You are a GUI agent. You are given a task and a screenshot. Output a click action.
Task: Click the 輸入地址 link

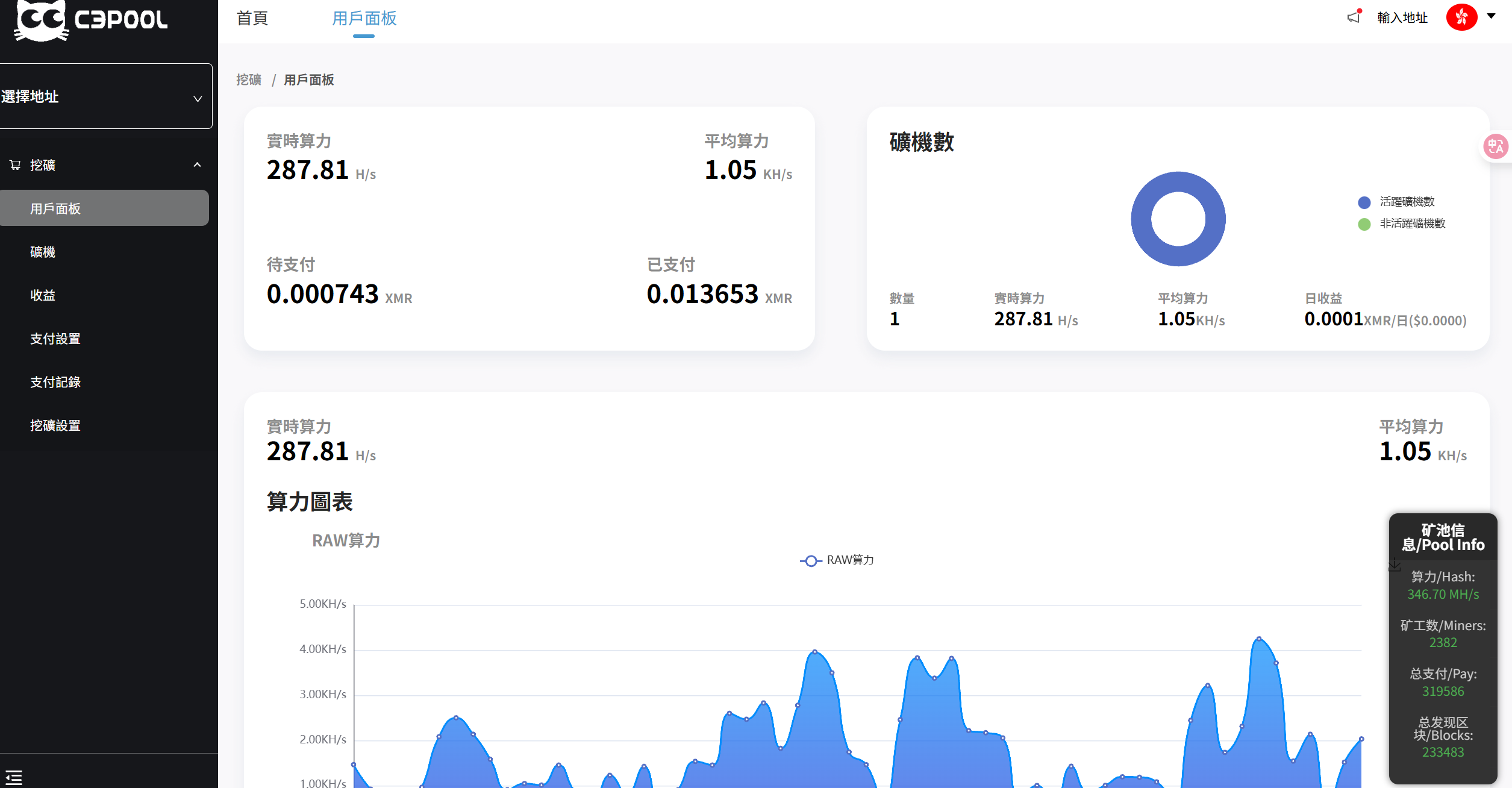point(1402,17)
